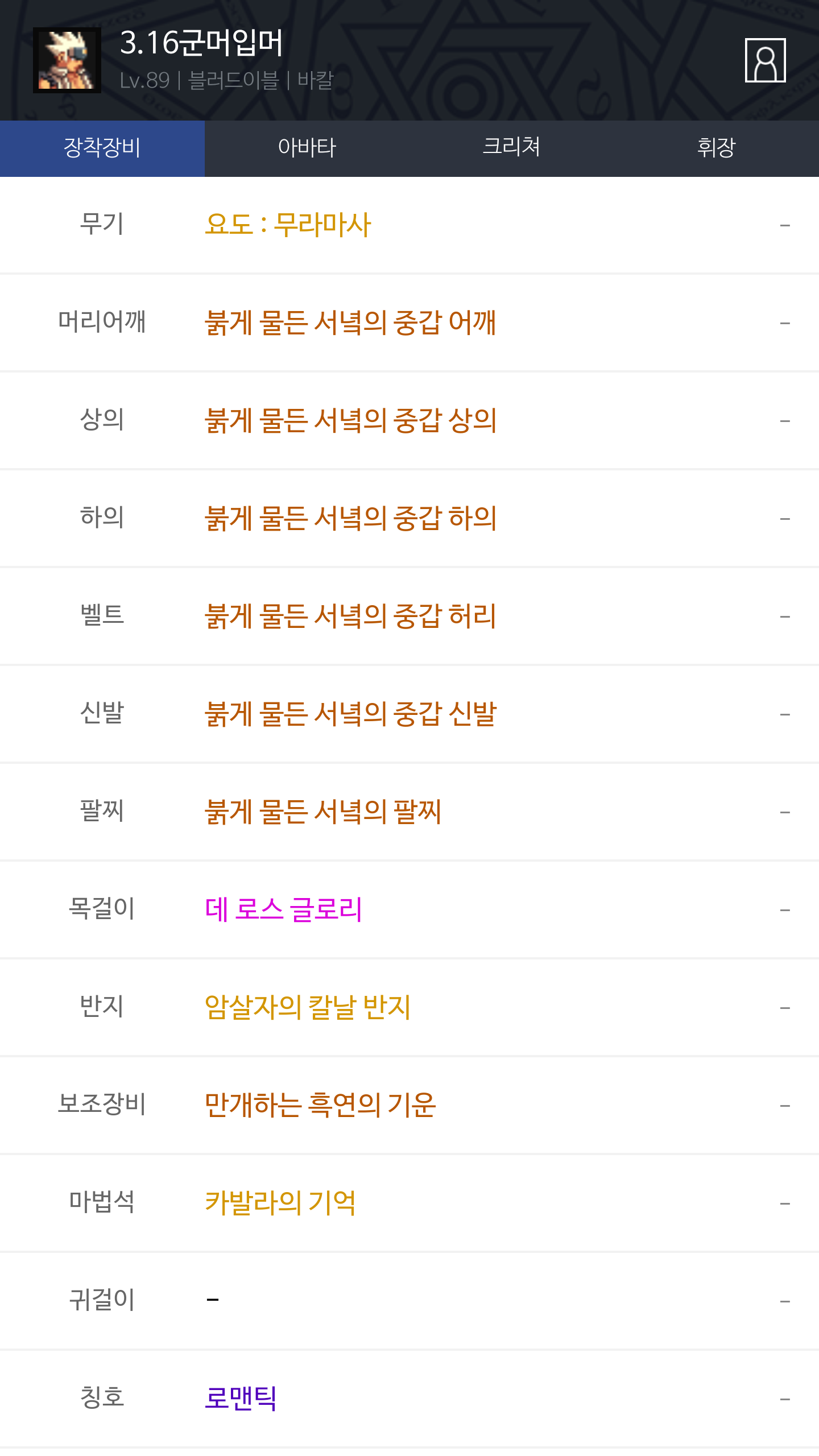Switch to the 아바타 tab
The image size is (819, 1456).
[x=307, y=148]
